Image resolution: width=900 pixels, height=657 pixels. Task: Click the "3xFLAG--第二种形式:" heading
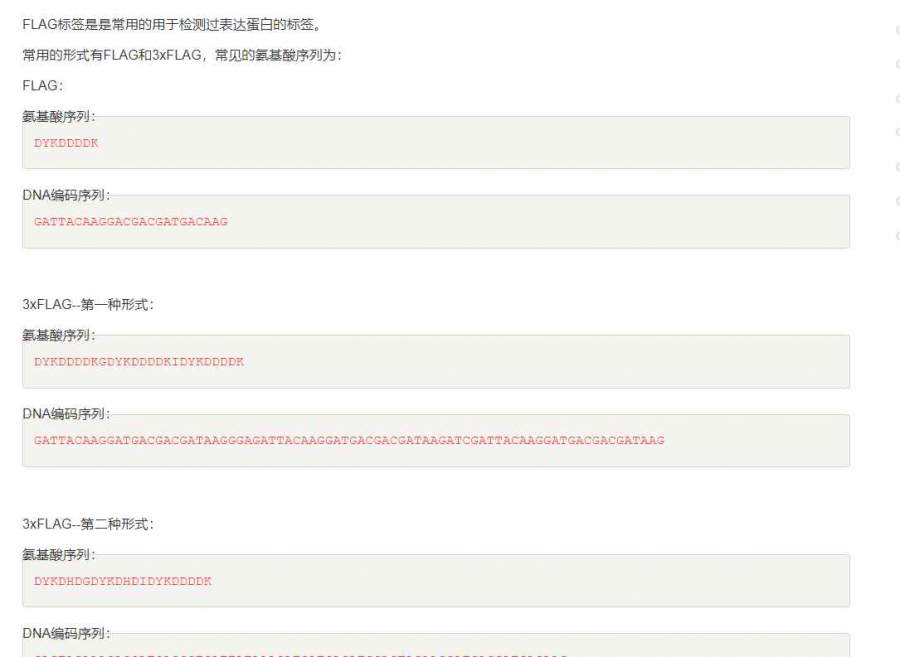click(x=88, y=524)
